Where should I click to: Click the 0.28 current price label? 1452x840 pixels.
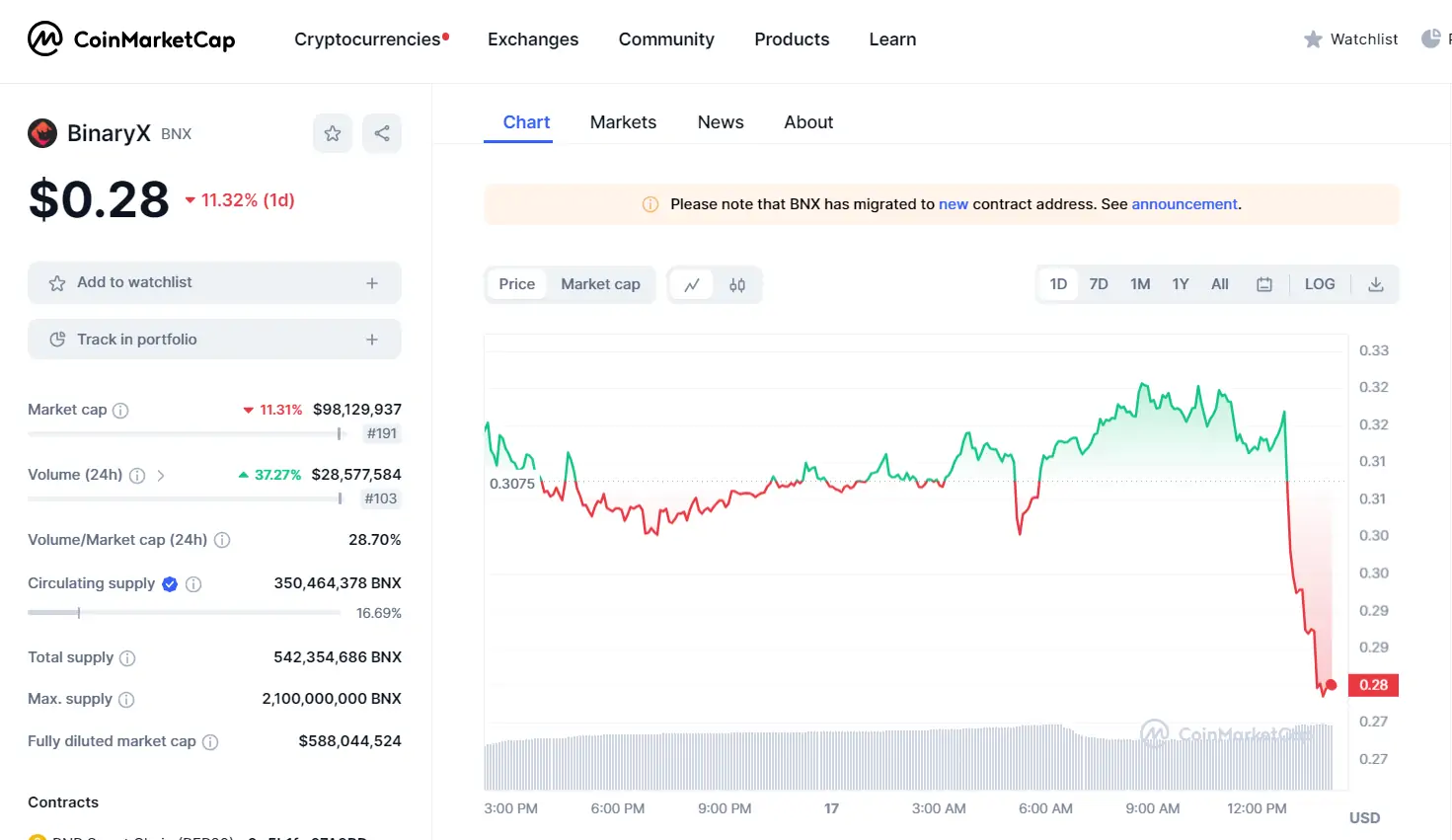point(1373,685)
